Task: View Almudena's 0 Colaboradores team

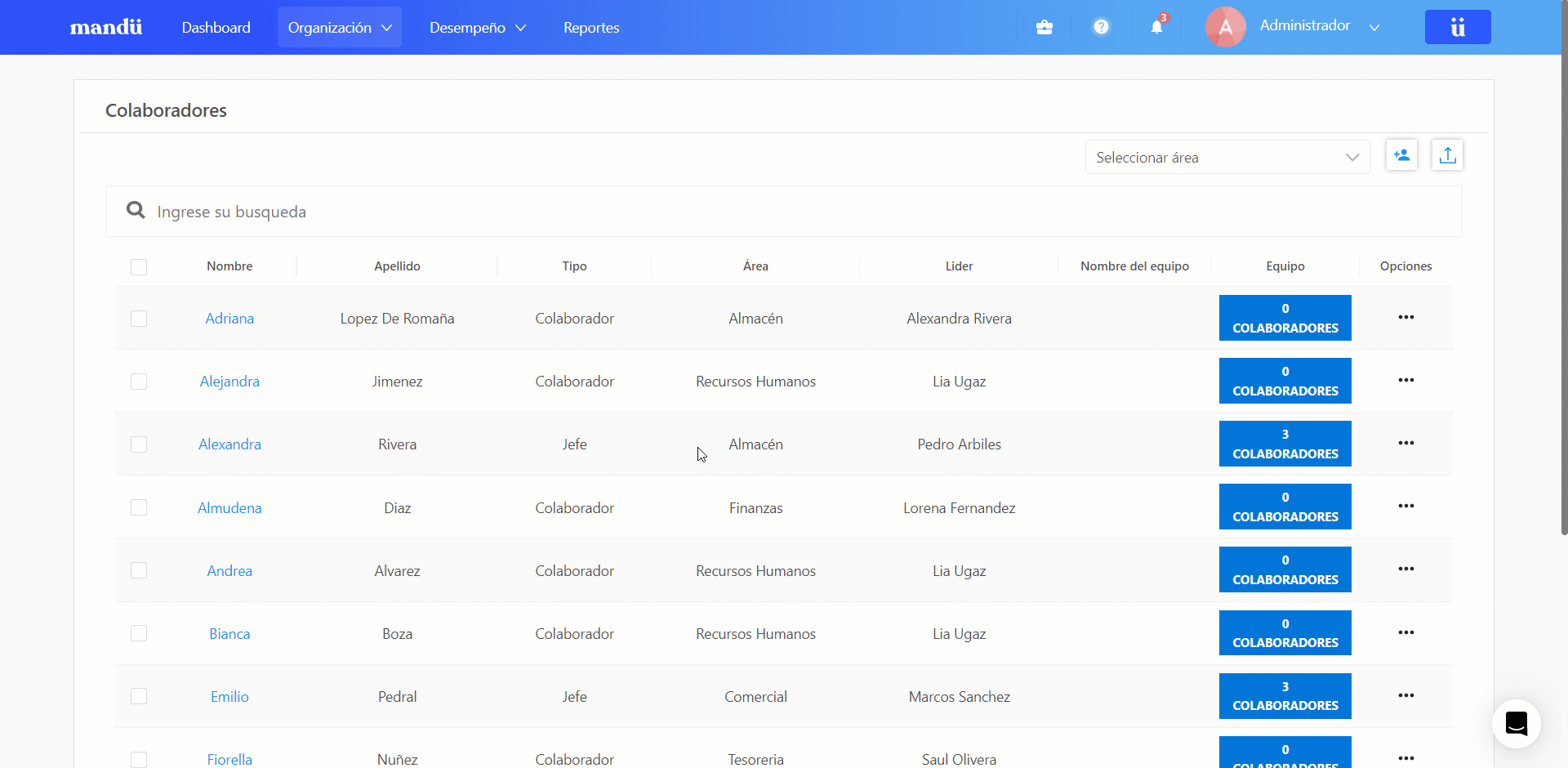Action: [x=1285, y=507]
